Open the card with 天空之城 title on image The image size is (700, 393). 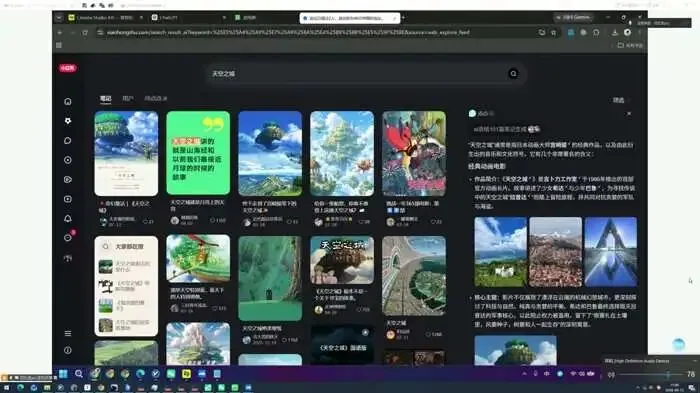pos(342,260)
